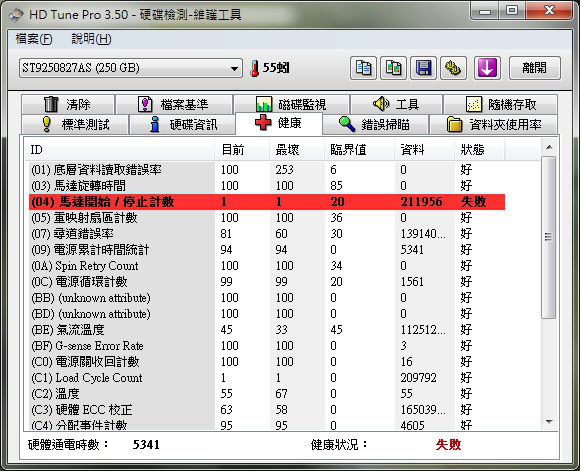The height and width of the screenshot is (471, 580).
Task: Click the vertical scrollbar thumb
Action: [549, 237]
